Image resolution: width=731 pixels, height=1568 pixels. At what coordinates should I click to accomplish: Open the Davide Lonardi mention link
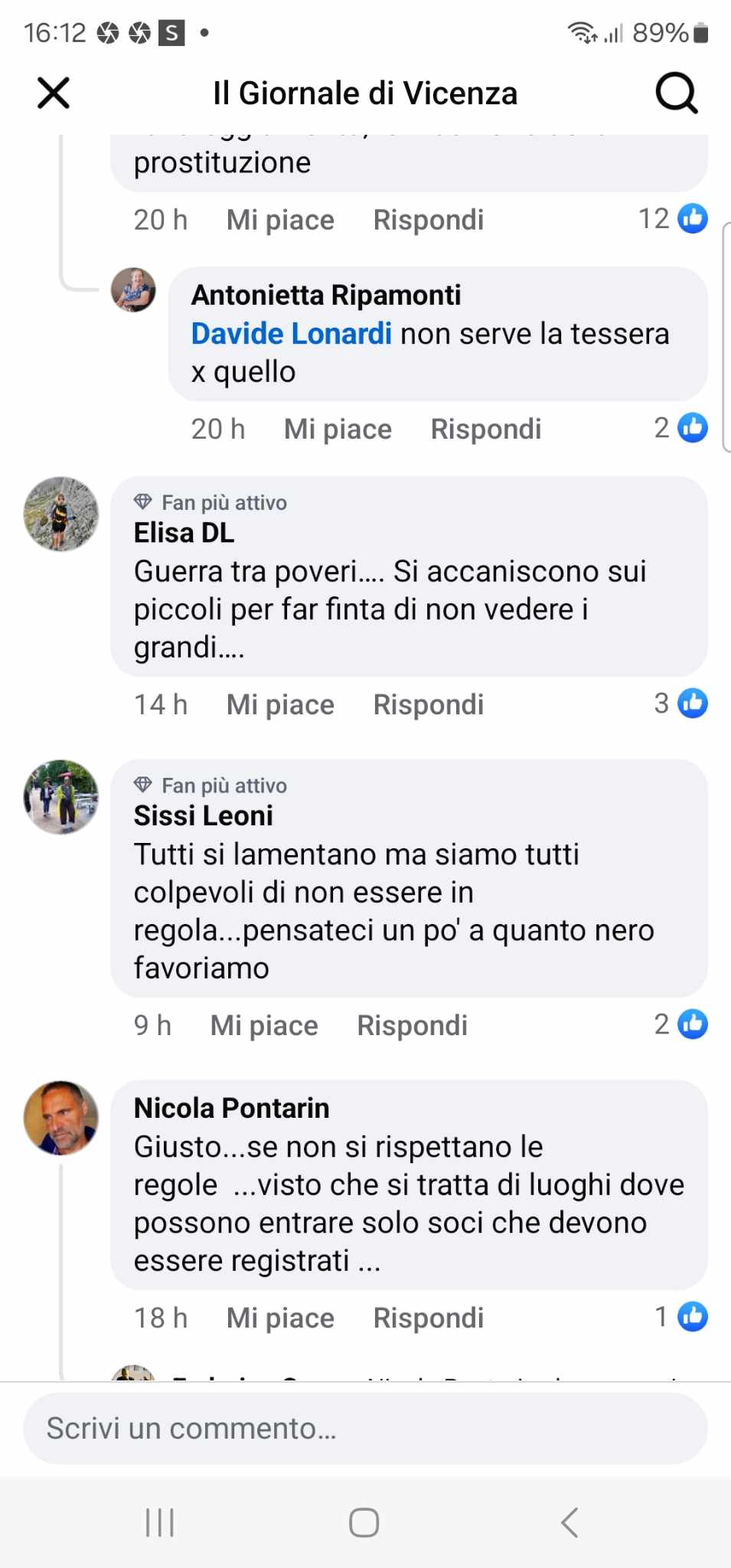tap(292, 334)
